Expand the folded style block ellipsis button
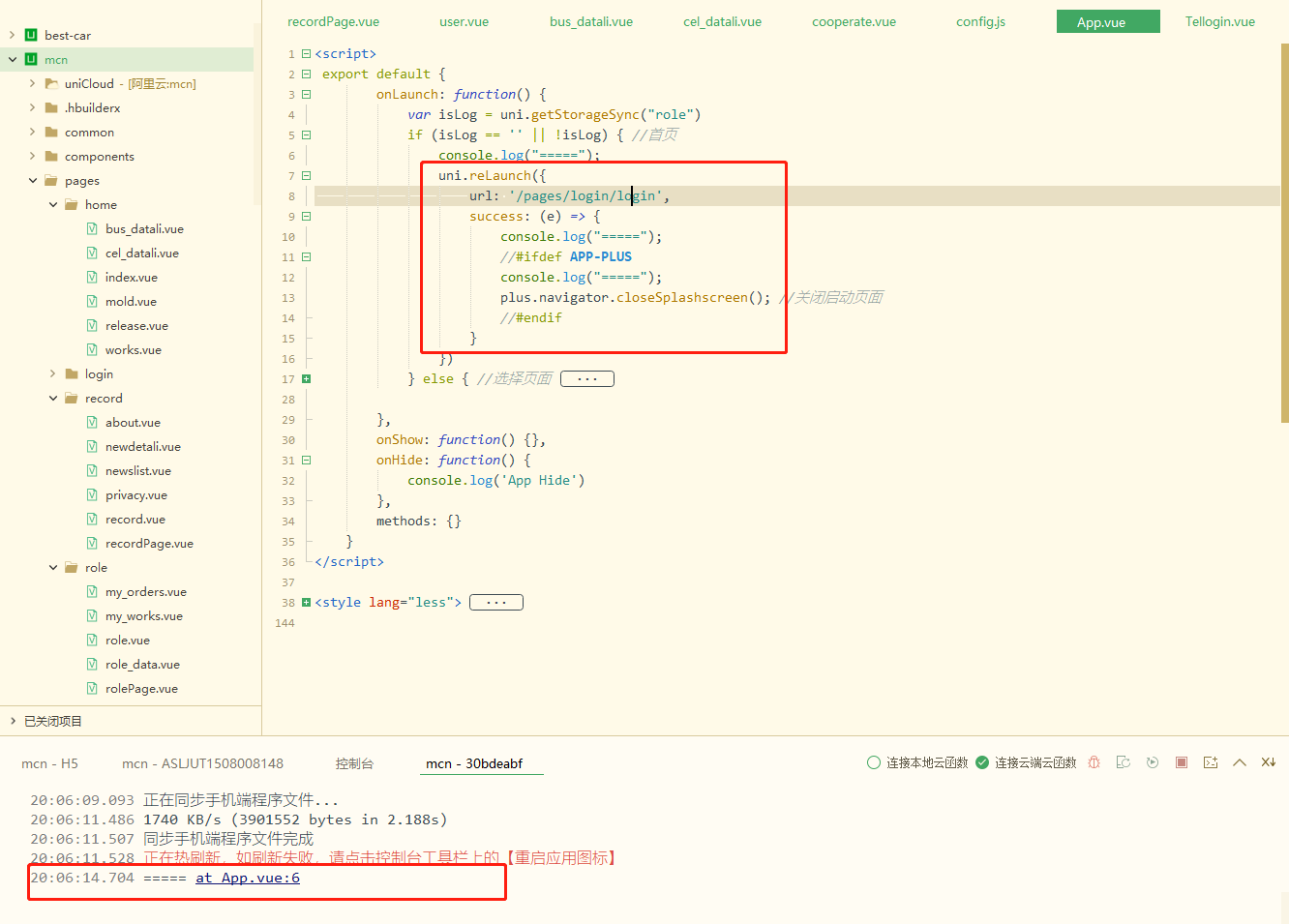Viewport: 1289px width, 924px height. coord(495,603)
